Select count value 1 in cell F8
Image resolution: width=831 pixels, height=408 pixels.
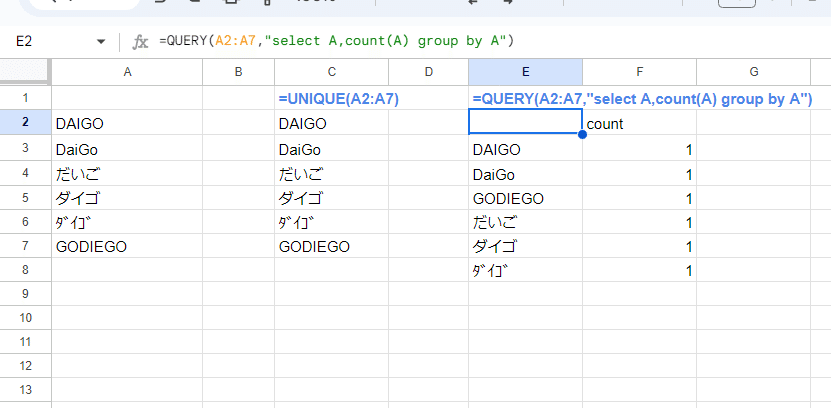click(x=640, y=270)
